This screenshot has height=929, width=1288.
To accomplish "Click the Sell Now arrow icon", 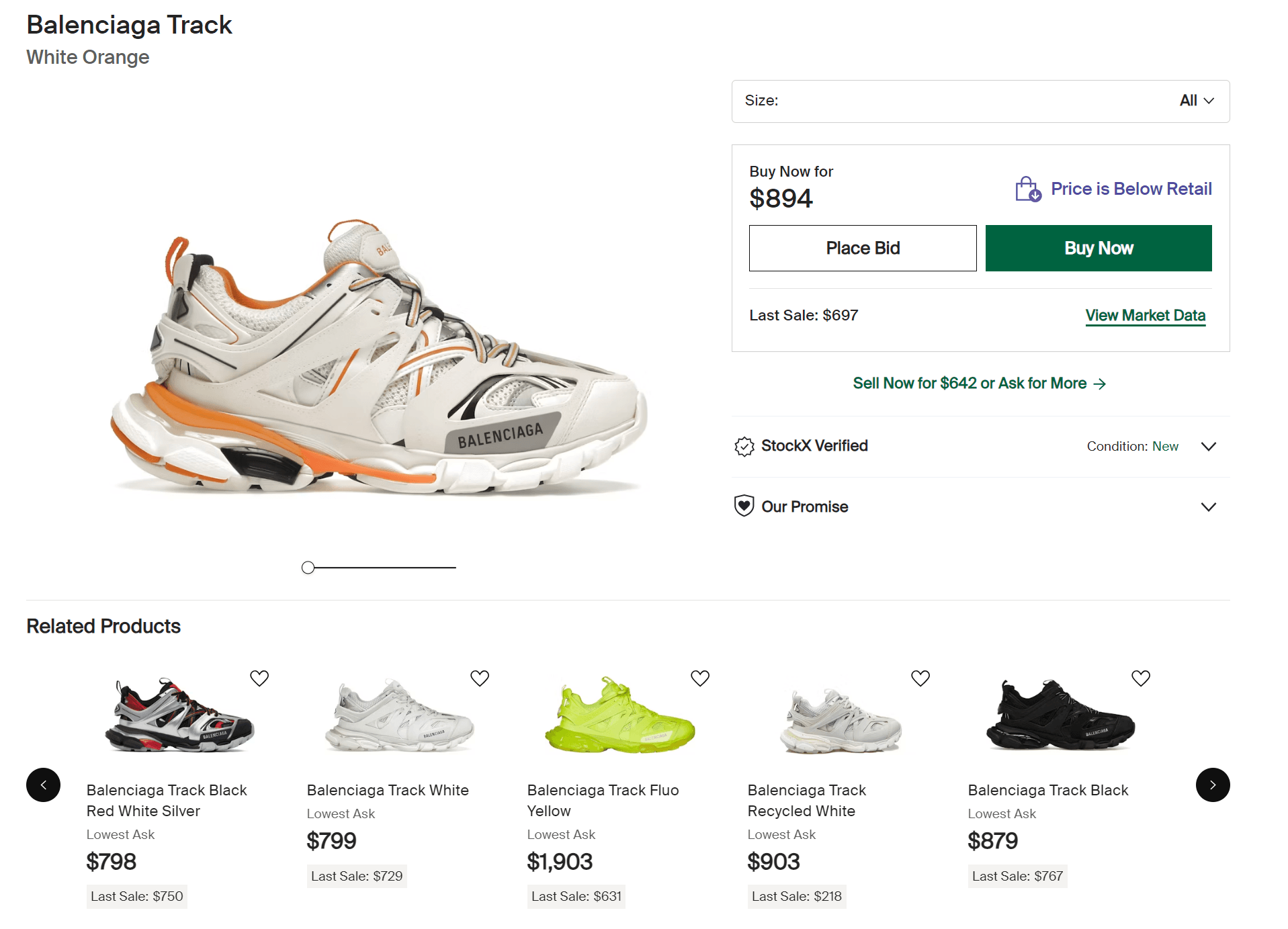I will (x=1100, y=384).
